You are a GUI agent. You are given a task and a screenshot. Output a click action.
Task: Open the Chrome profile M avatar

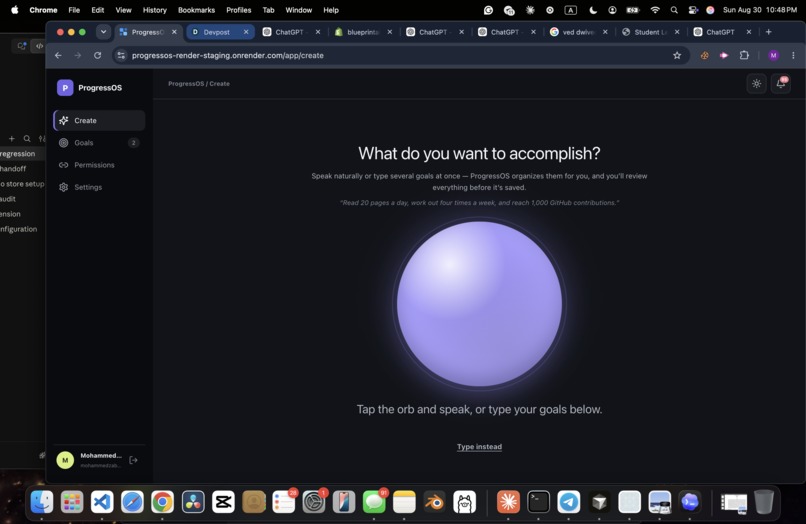(773, 56)
